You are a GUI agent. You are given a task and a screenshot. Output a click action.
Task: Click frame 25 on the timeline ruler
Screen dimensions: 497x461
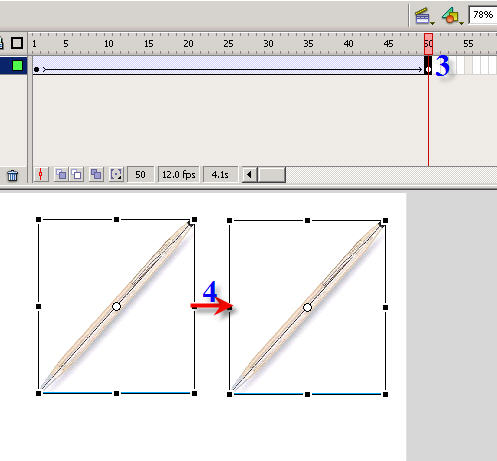228,44
